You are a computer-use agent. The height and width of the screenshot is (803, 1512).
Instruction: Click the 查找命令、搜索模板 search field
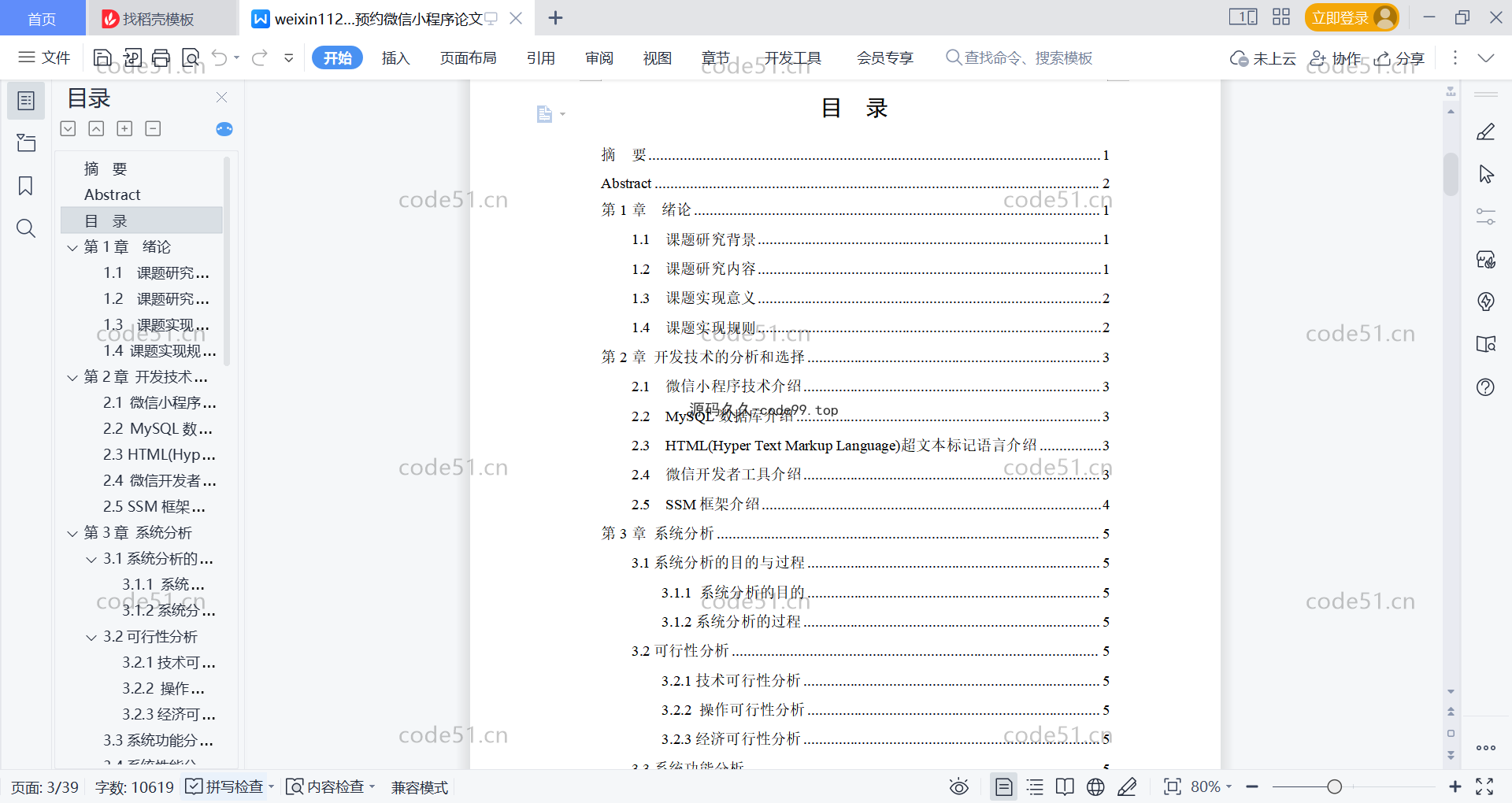click(x=1019, y=57)
